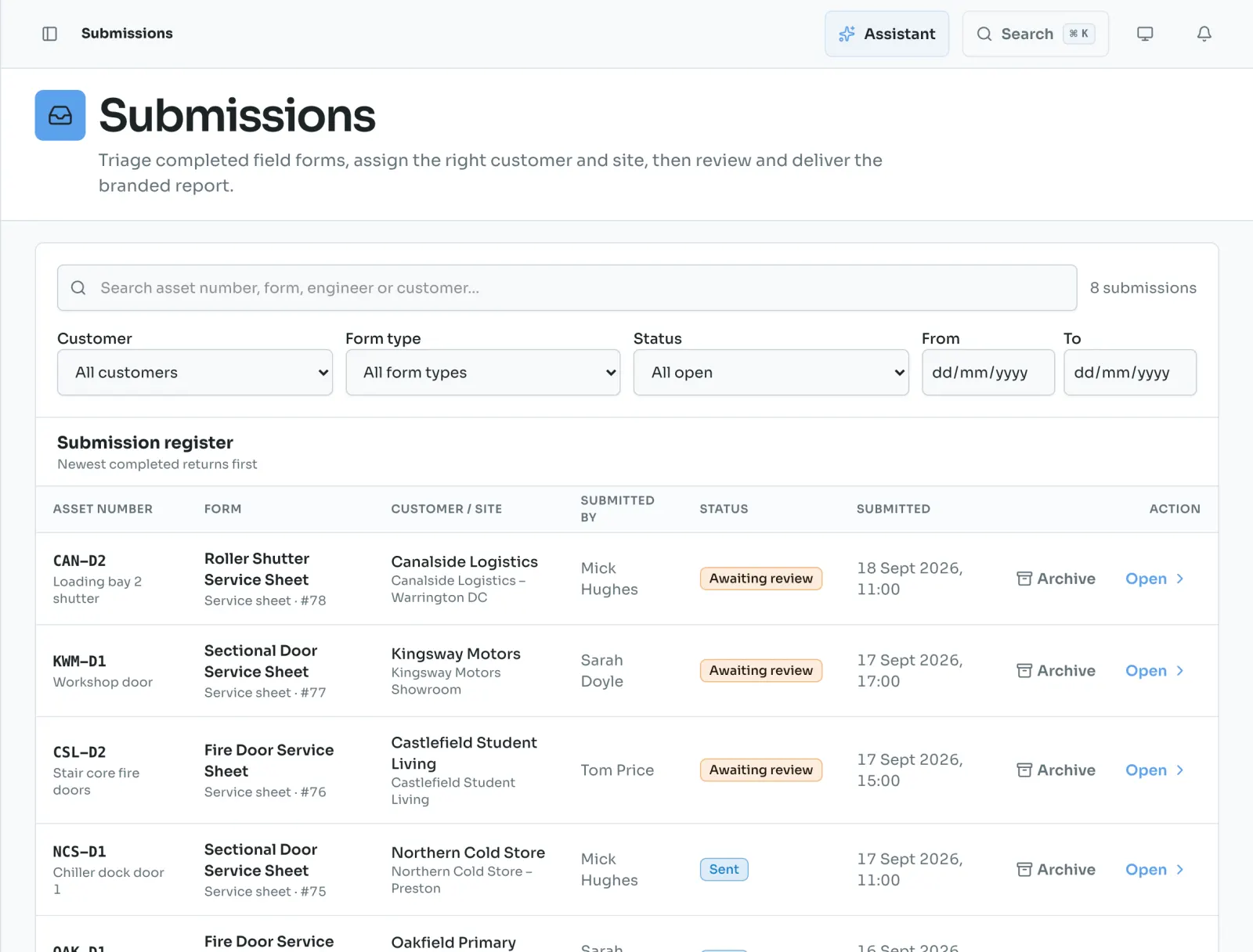Expand the Form type dropdown
Viewport: 1253px width, 952px height.
483,373
